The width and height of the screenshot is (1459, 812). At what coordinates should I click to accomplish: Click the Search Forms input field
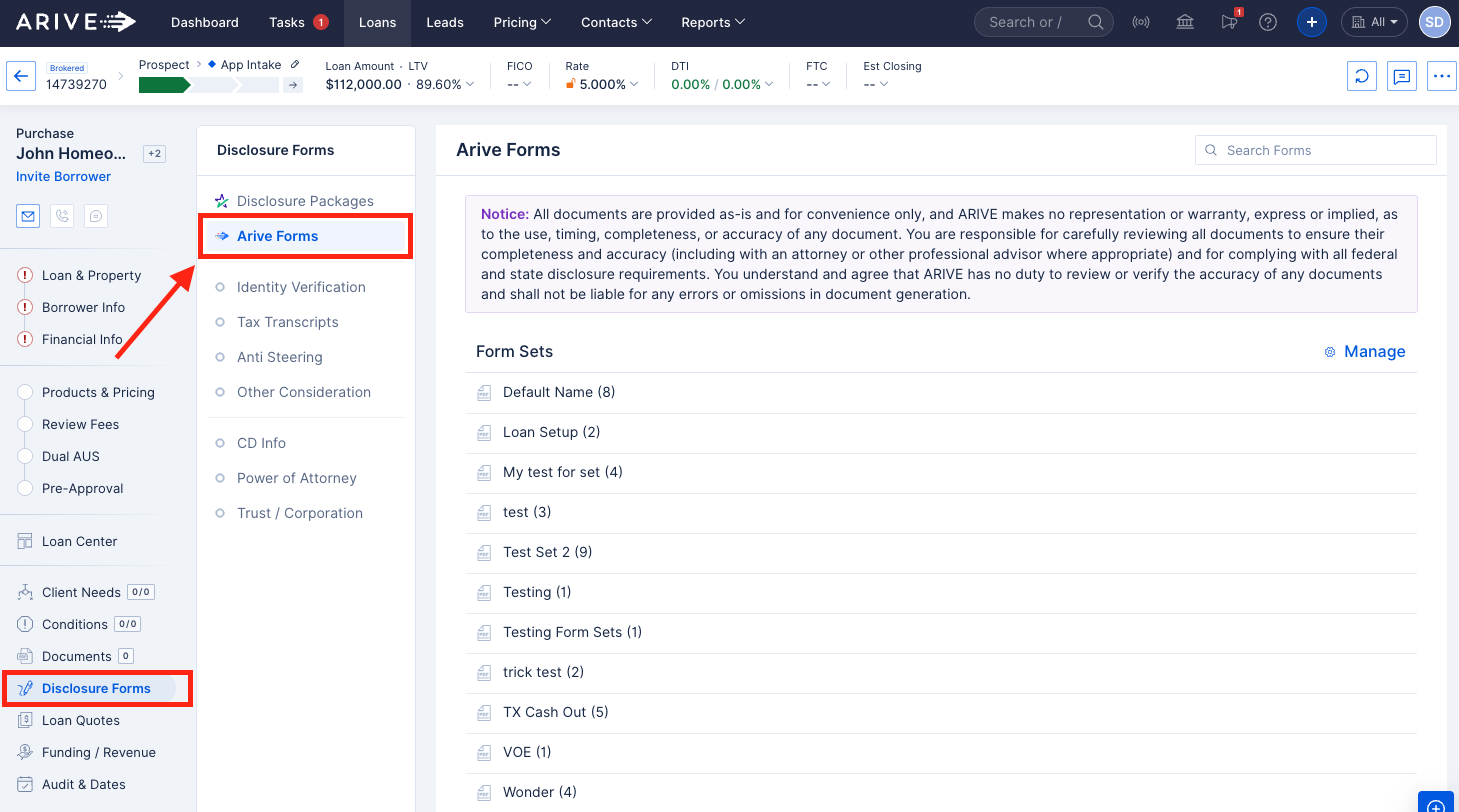pos(1316,150)
